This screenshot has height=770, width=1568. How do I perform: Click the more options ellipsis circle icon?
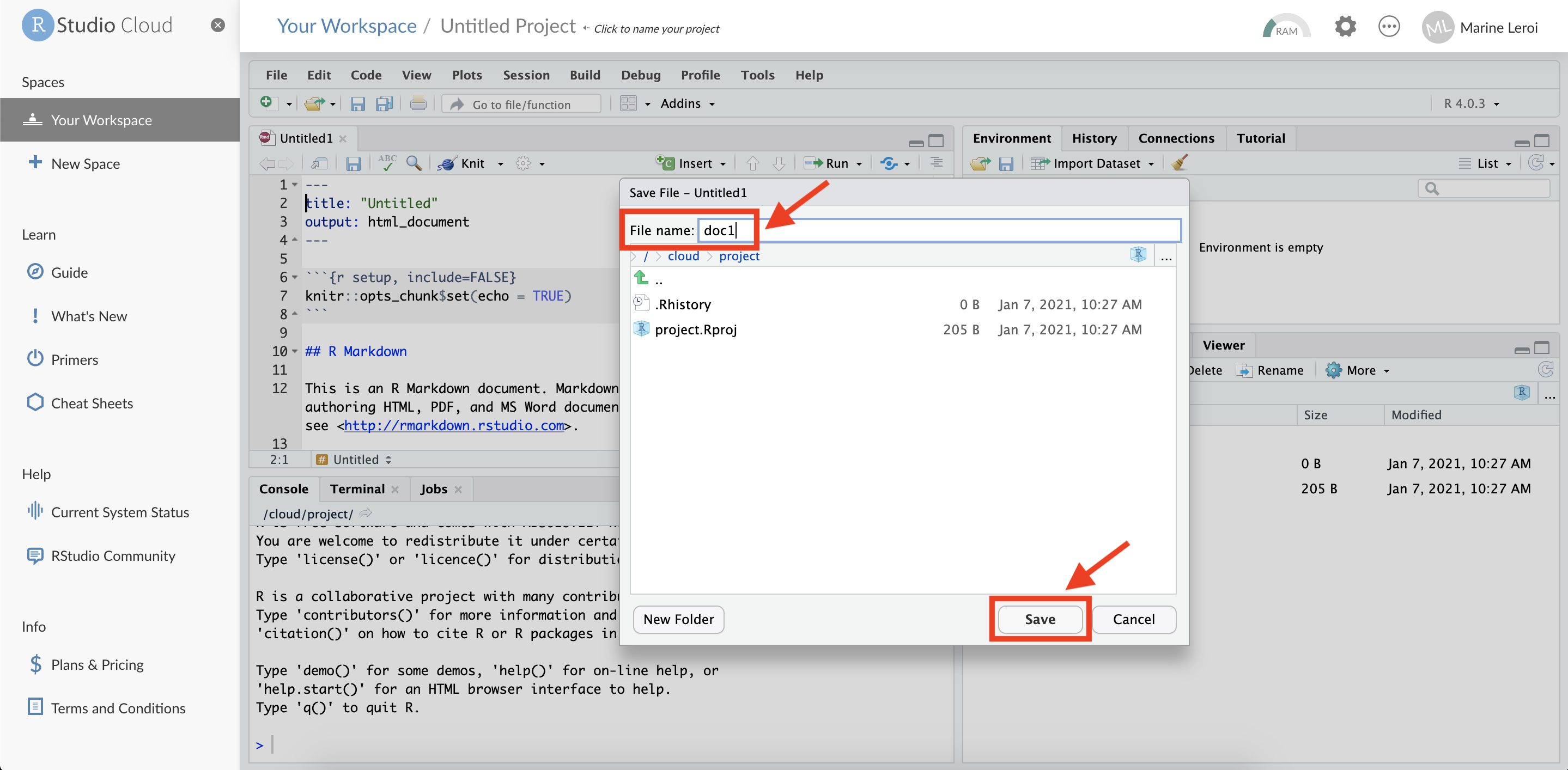pyautogui.click(x=1389, y=27)
